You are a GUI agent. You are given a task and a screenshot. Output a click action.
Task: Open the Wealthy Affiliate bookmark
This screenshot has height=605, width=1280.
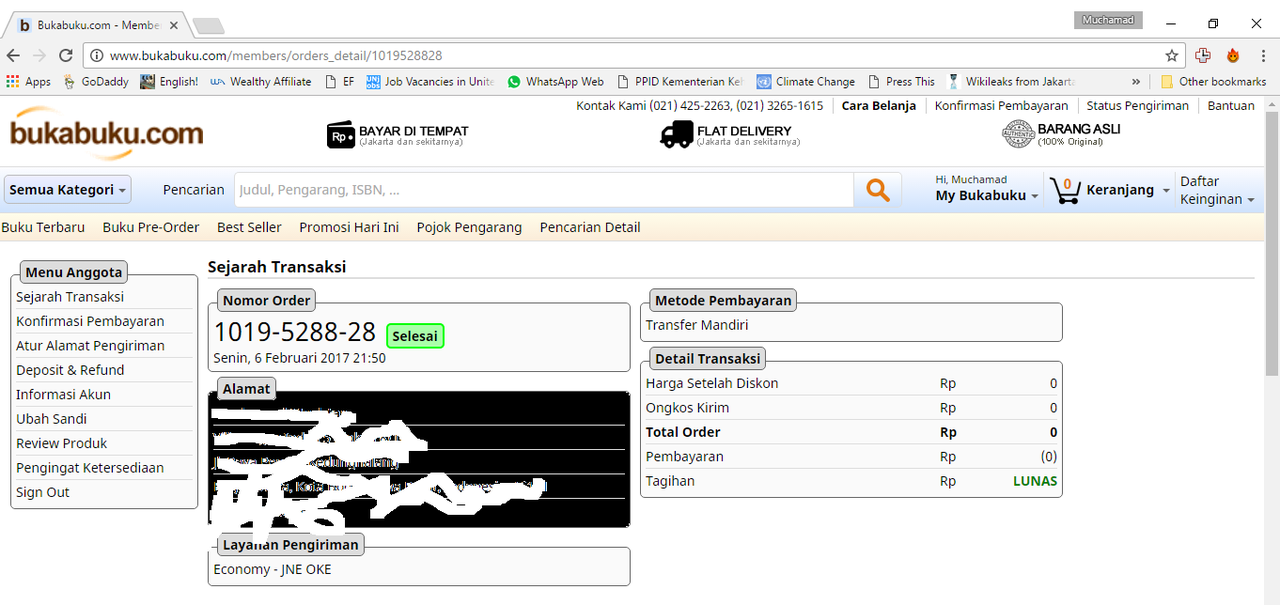pyautogui.click(x=261, y=82)
